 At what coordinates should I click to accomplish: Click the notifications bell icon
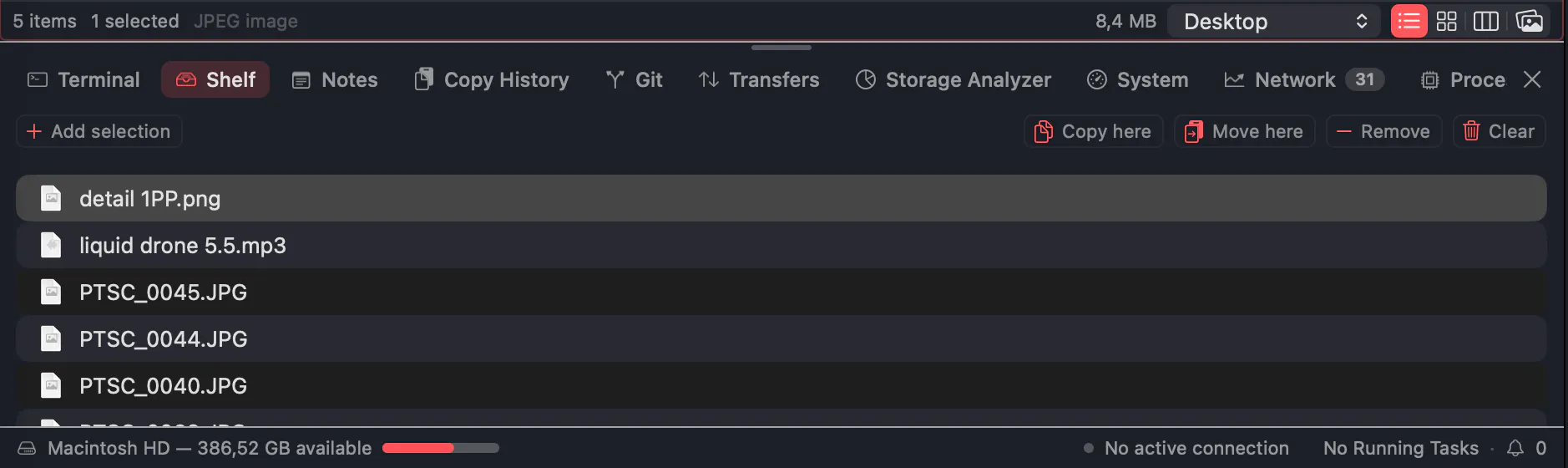[1515, 449]
